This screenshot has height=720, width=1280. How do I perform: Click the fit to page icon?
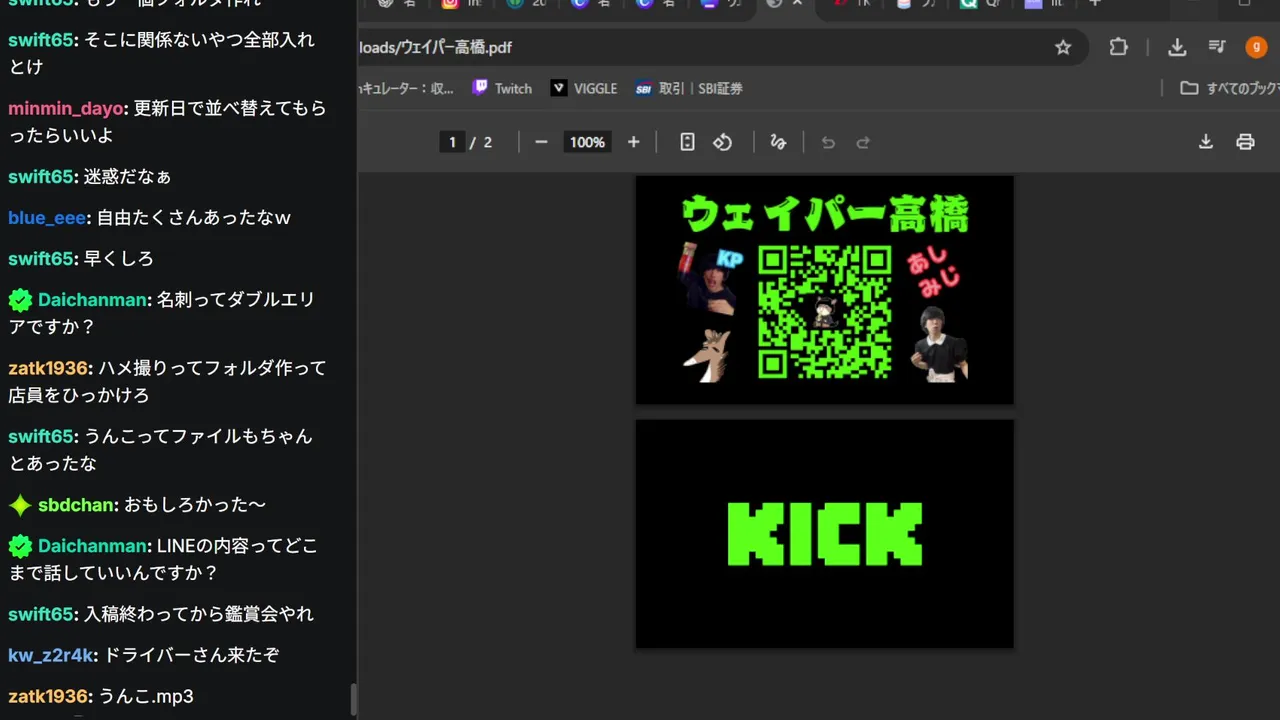(x=687, y=142)
